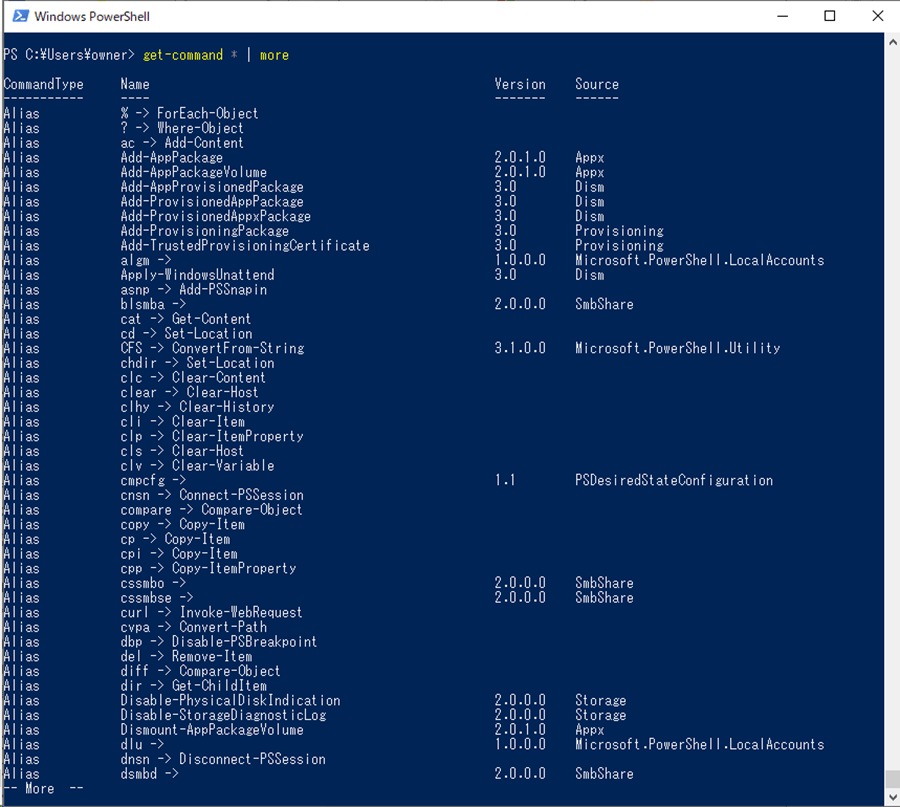
Task: Click the "Add-ProvisioningPackage" name
Action: tap(204, 231)
